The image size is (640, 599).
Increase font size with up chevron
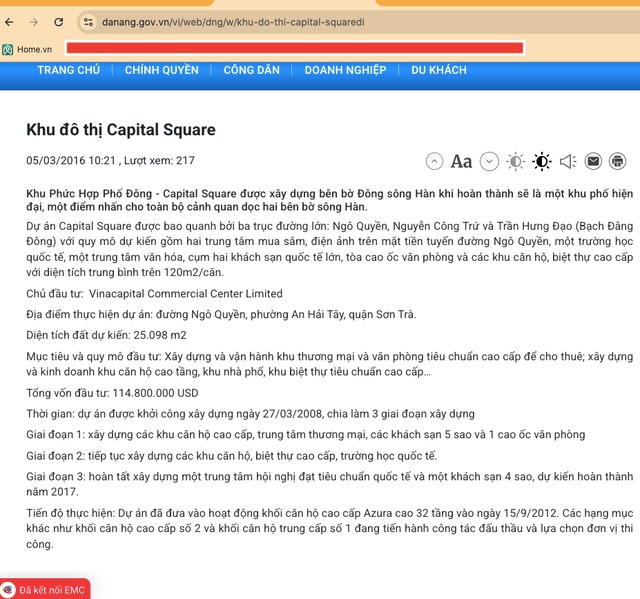434,161
